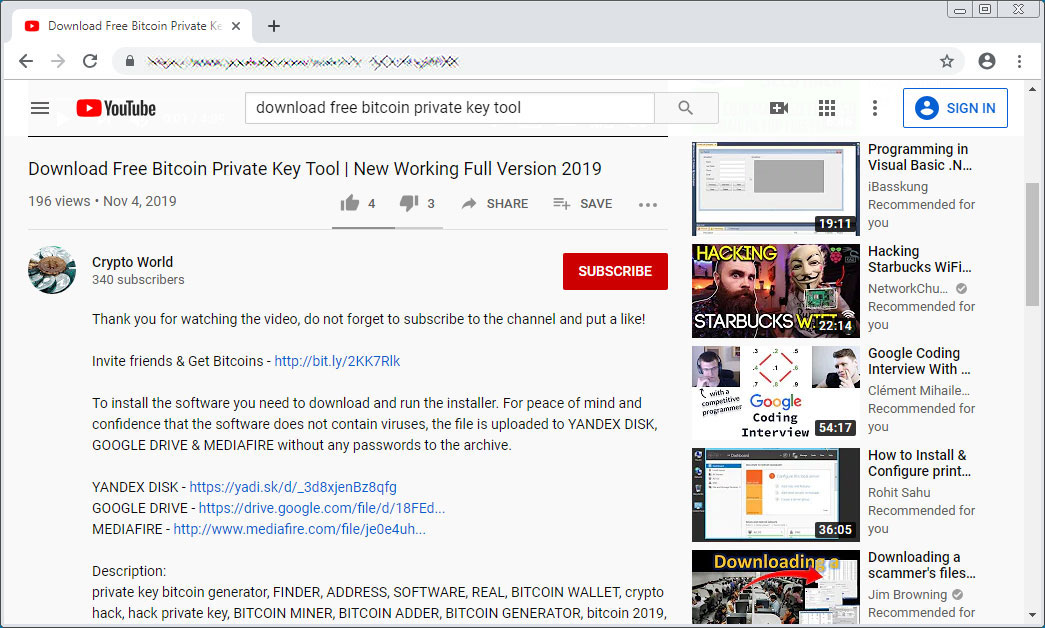
Task: Open the create video camera icon
Action: coord(779,108)
